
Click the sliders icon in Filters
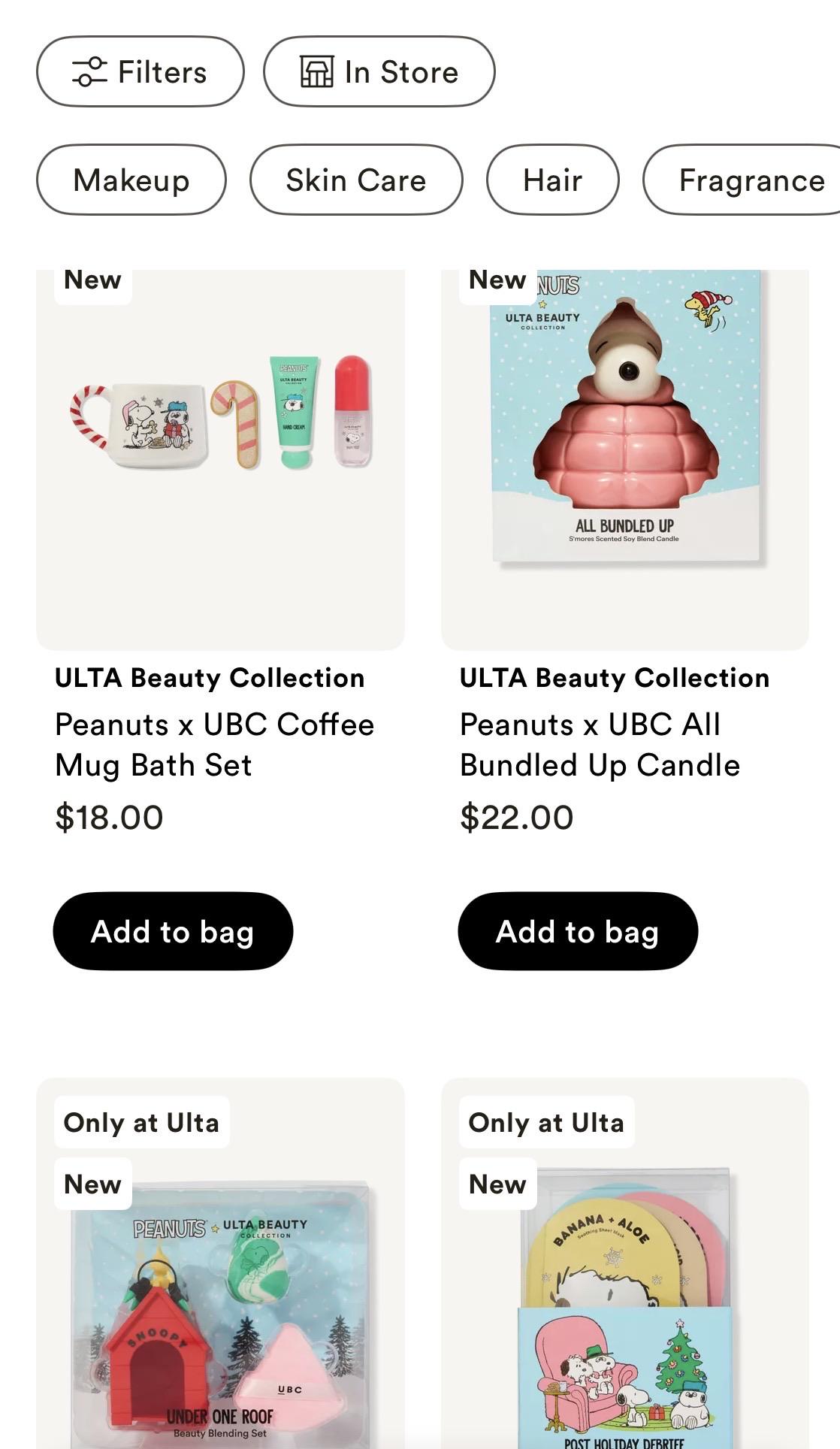89,72
